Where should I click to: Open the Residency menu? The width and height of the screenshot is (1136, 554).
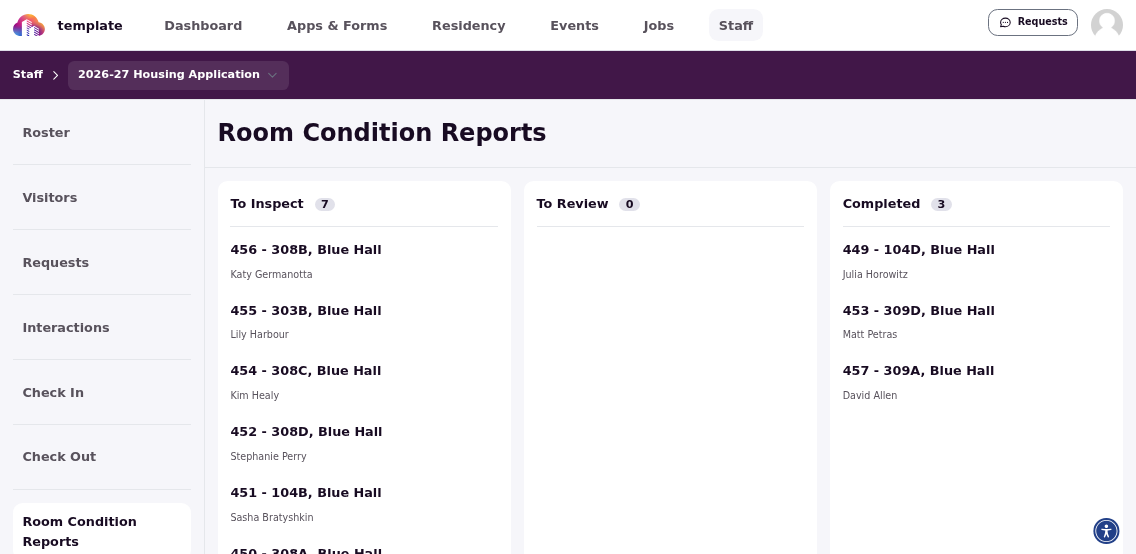[x=469, y=25]
